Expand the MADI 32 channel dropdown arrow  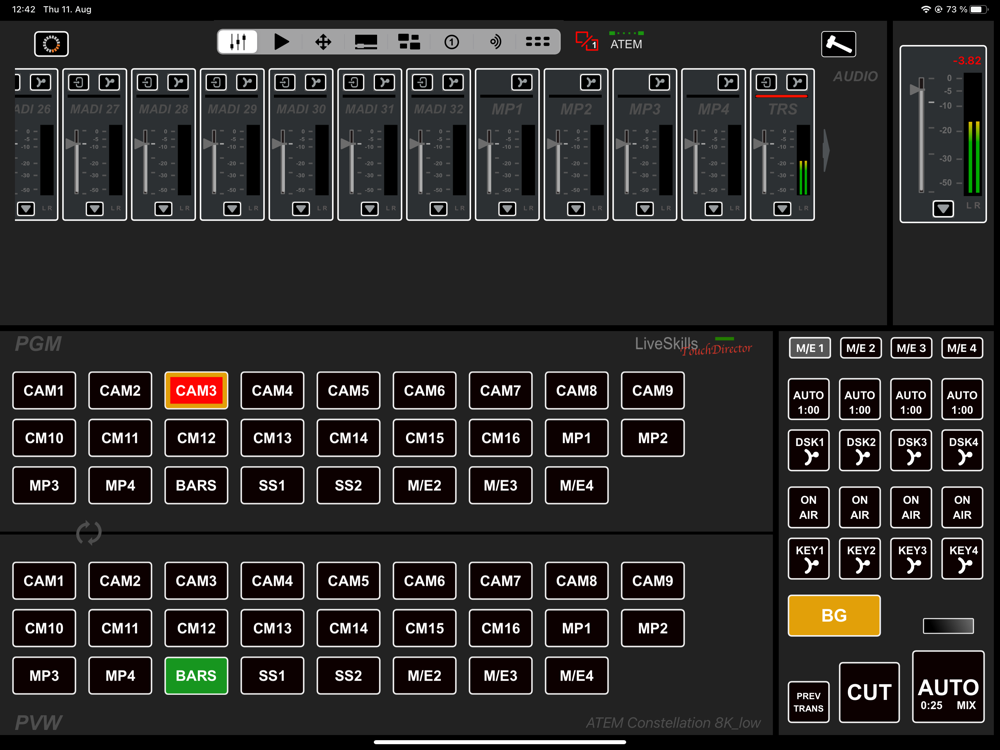click(x=438, y=209)
